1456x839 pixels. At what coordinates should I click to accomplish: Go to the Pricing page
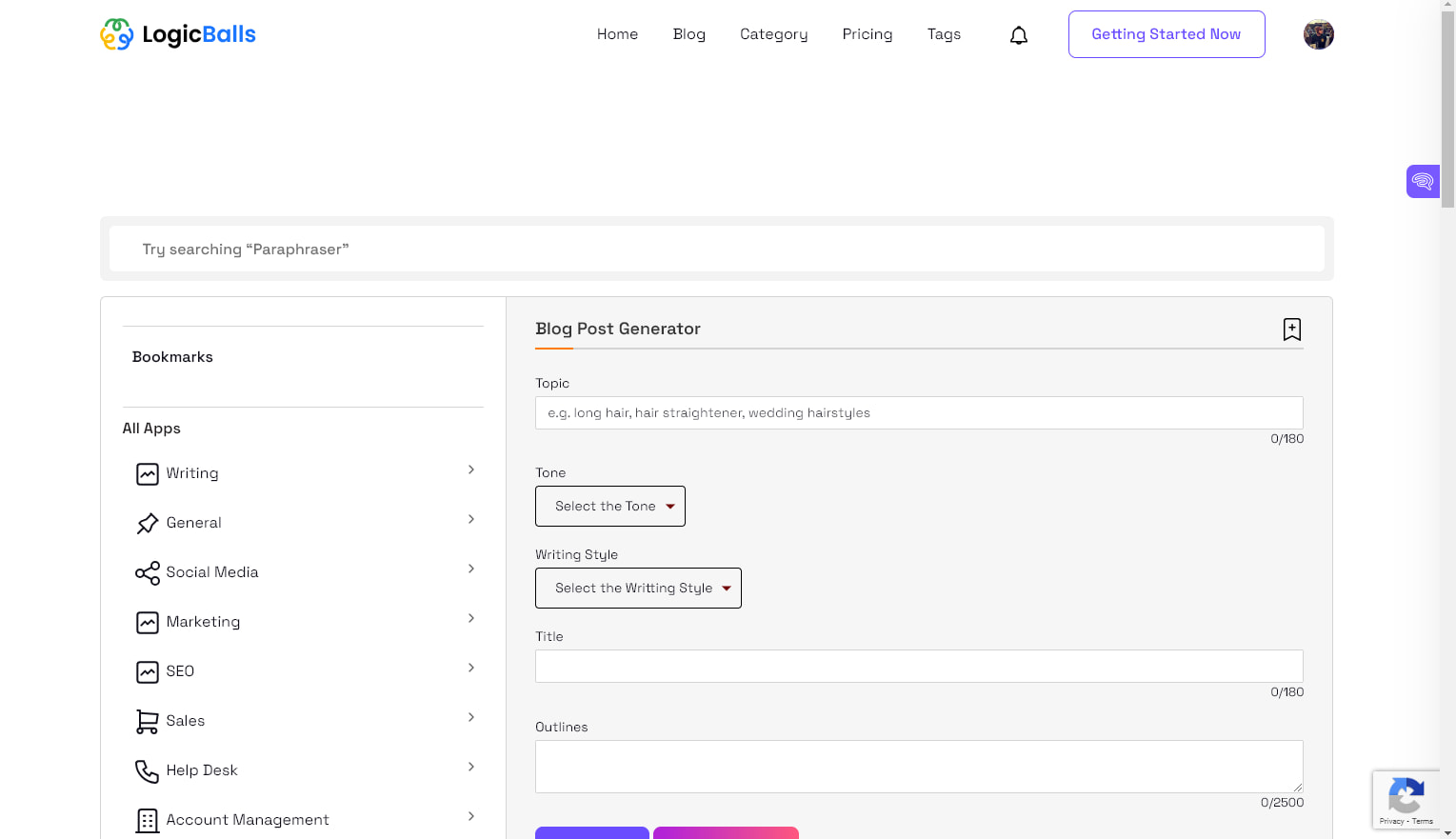pyautogui.click(x=867, y=34)
